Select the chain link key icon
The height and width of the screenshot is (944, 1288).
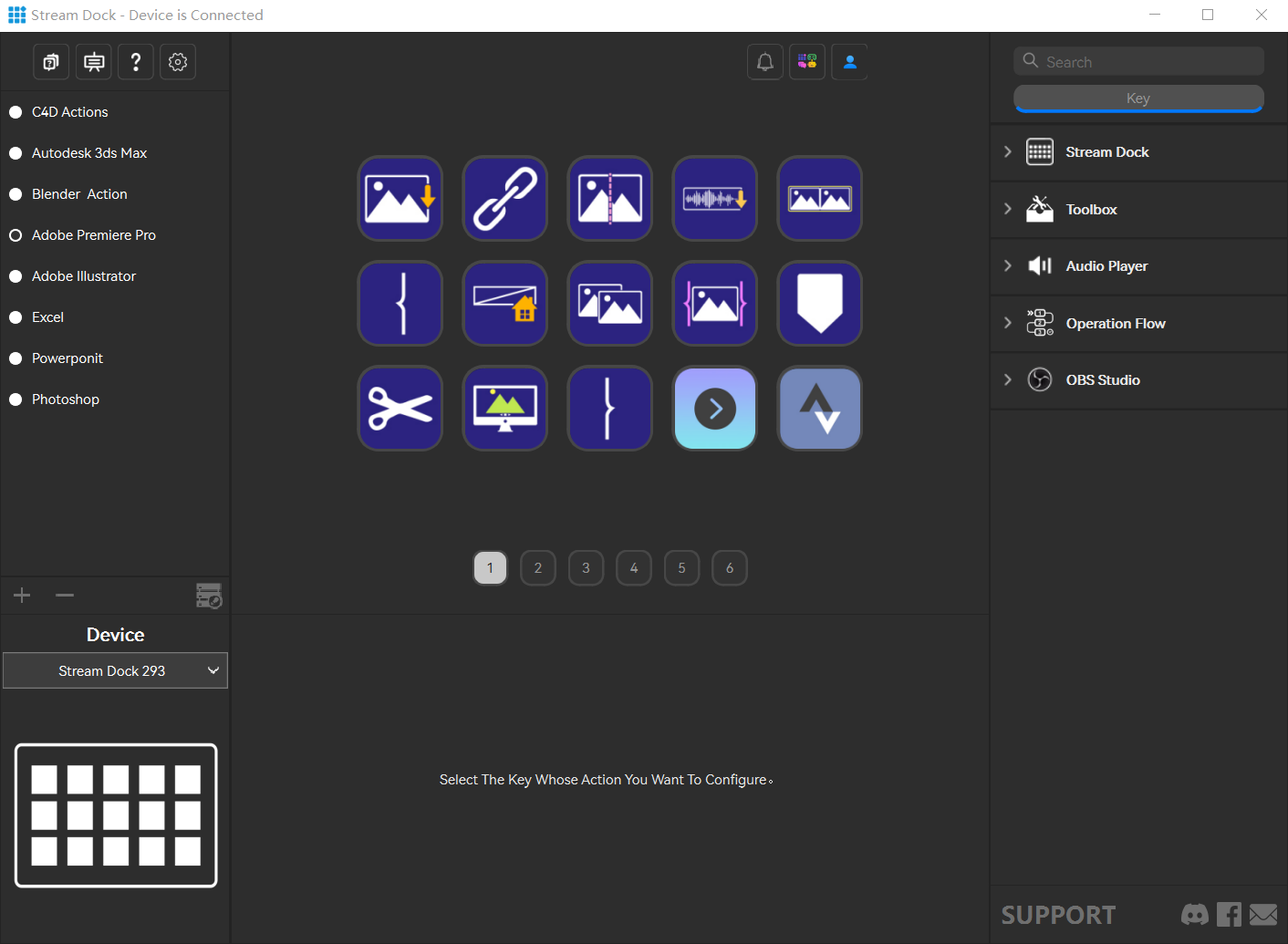(505, 199)
